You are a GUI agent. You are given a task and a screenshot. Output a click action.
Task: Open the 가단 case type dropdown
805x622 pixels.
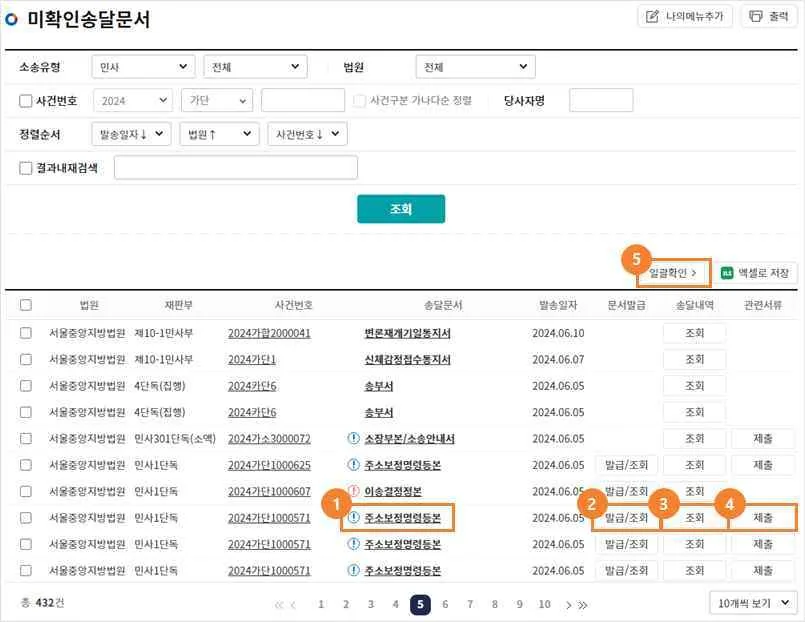click(217, 101)
